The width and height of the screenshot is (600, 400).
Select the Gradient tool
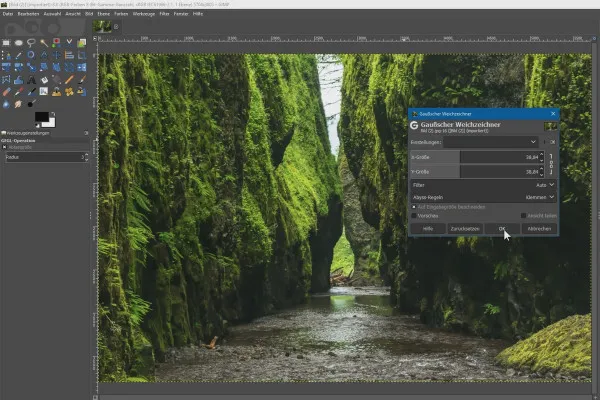coord(56,80)
